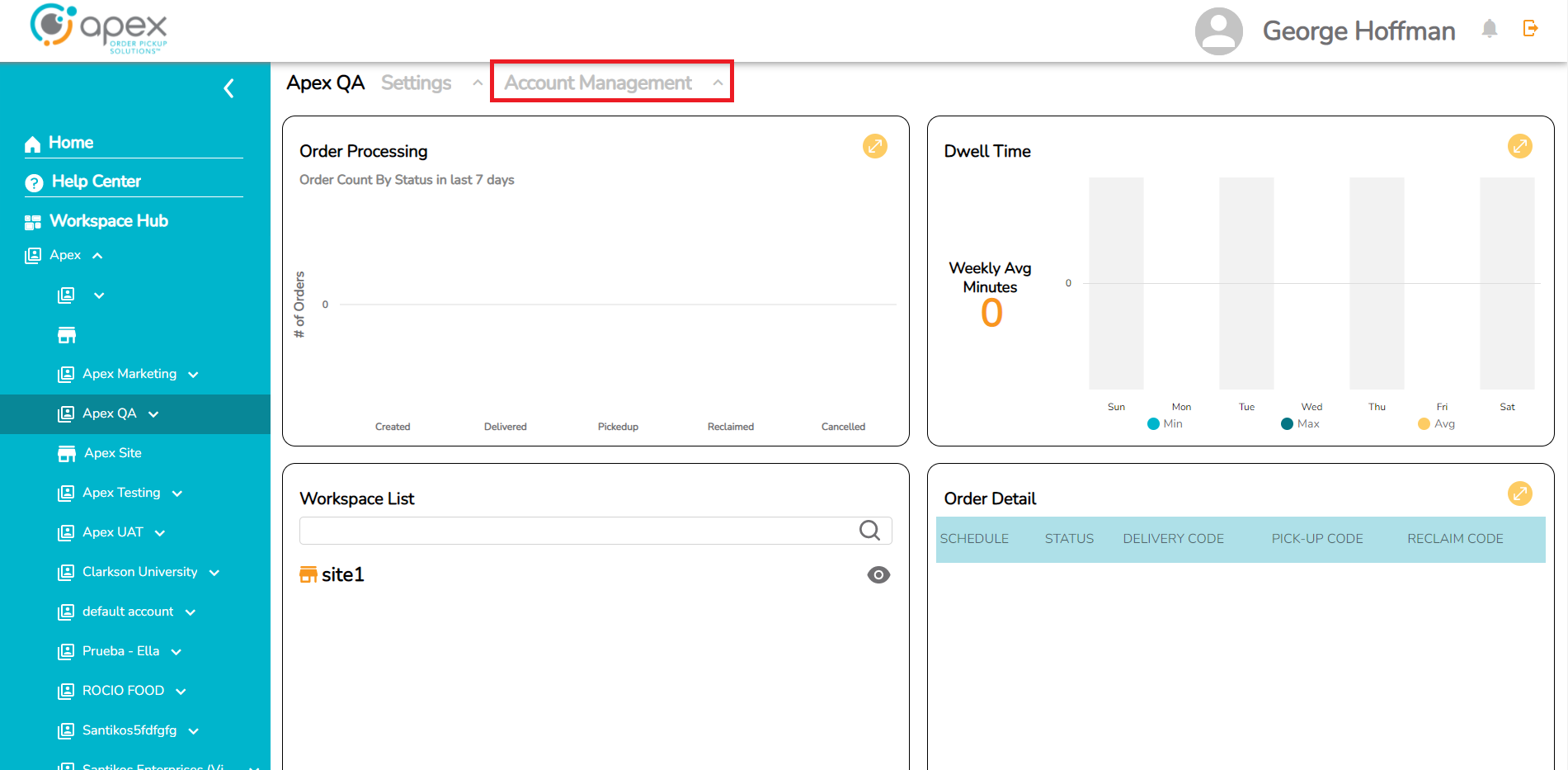
Task: Click the Workspace List search magnifier
Action: tap(869, 531)
